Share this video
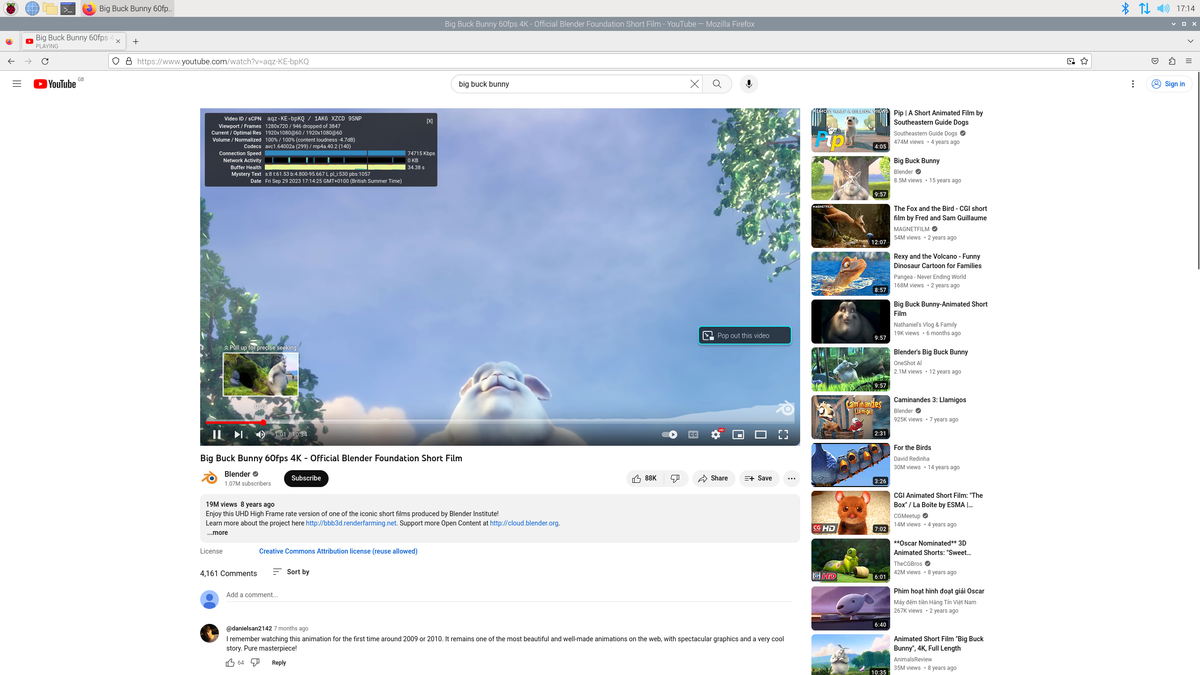Viewport: 1200px width, 675px height. click(713, 478)
